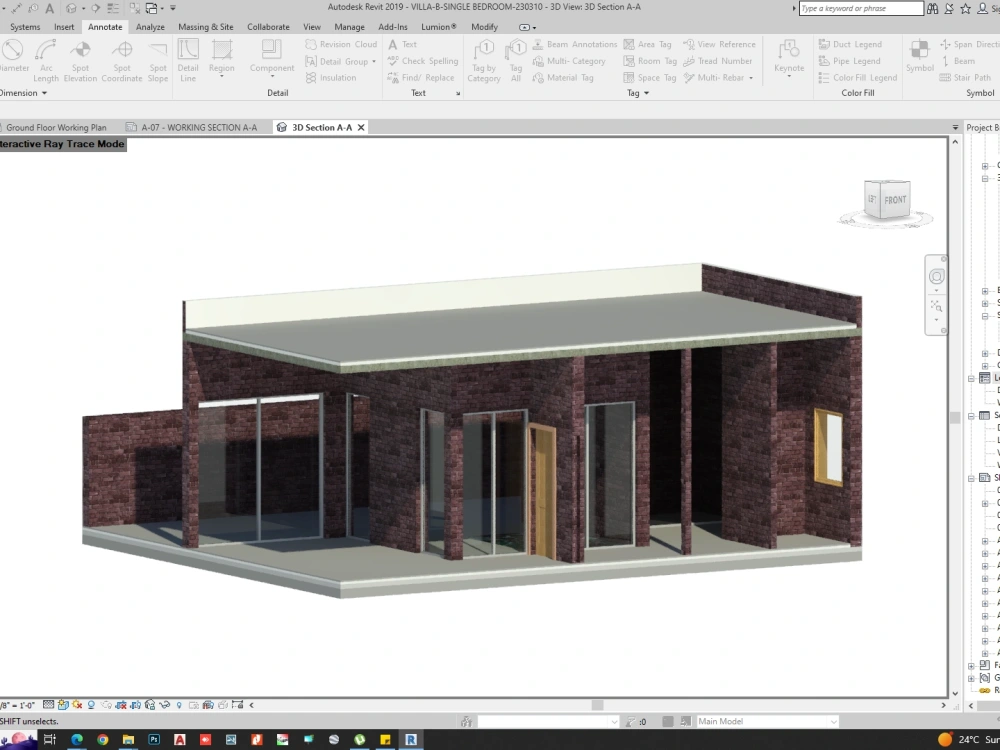Image resolution: width=1000 pixels, height=750 pixels.
Task: Click the Zoom tool in navigation bar
Action: coord(936,306)
